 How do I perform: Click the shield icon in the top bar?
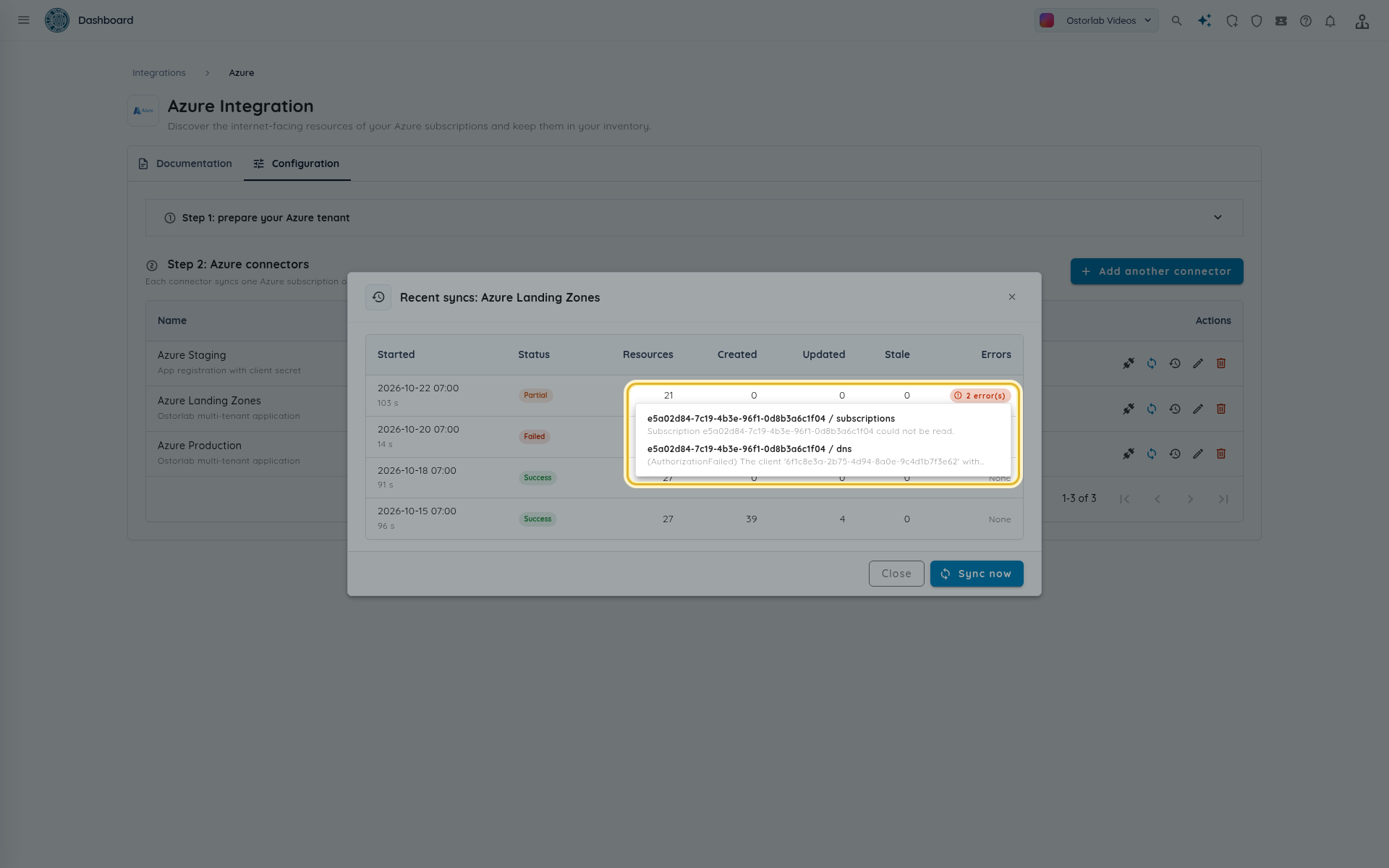point(1257,21)
